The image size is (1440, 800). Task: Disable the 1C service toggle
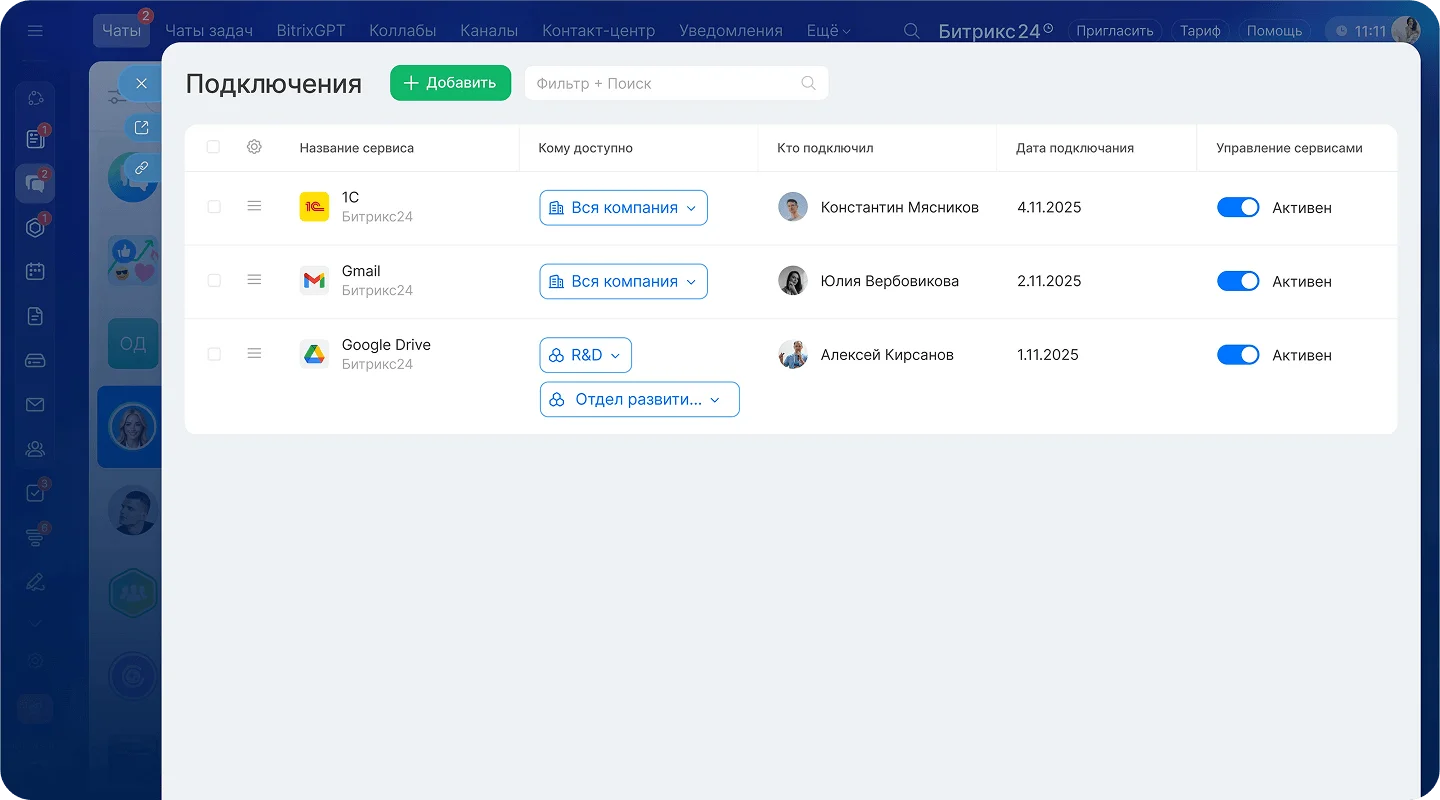1237,207
